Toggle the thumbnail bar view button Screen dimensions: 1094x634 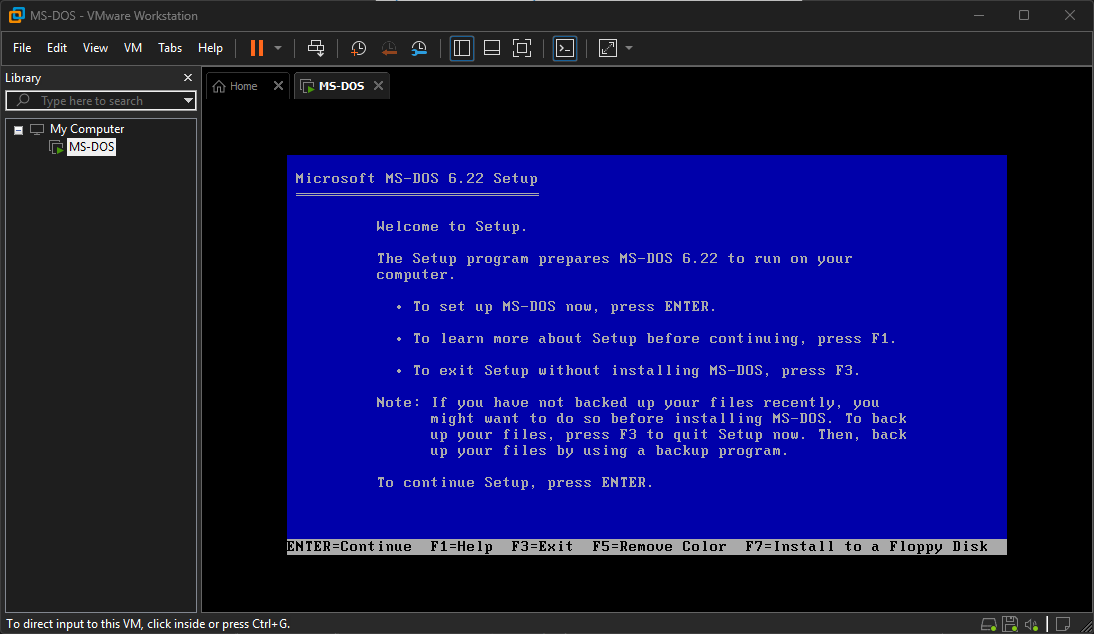coord(491,48)
